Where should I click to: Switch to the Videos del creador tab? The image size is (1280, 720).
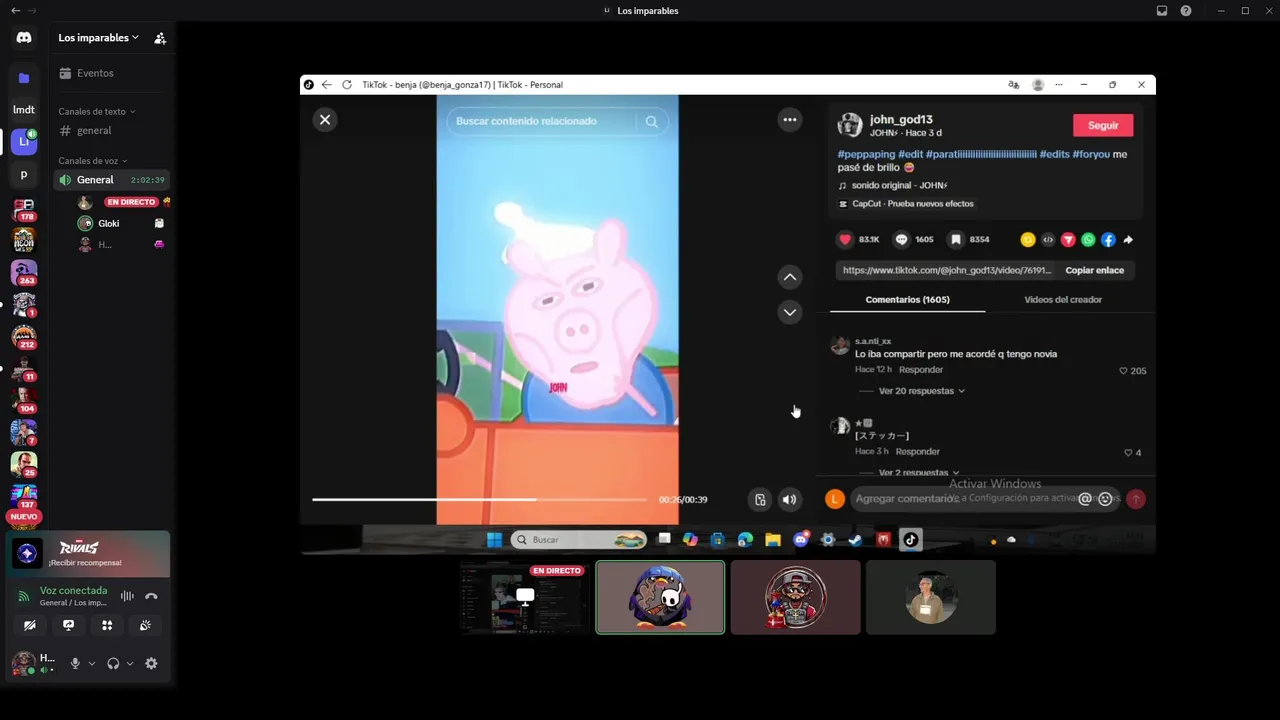pos(1063,300)
